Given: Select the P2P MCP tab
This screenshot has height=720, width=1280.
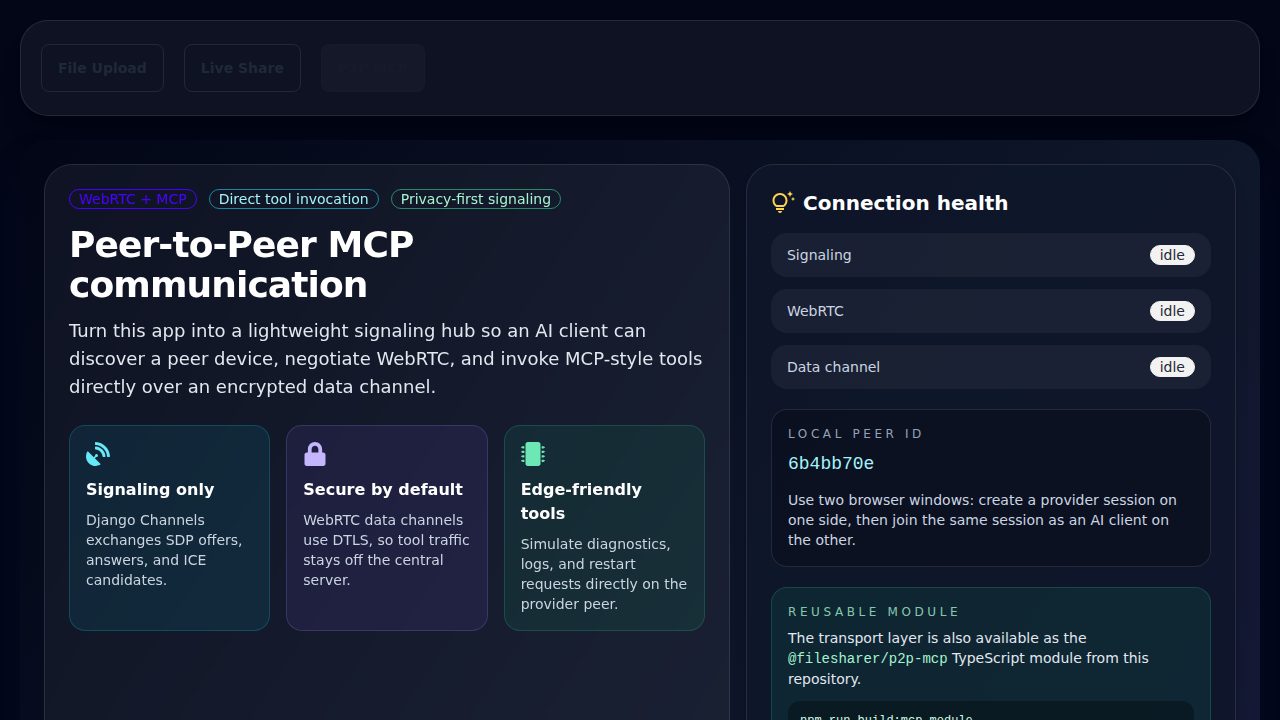Looking at the screenshot, I should [372, 67].
